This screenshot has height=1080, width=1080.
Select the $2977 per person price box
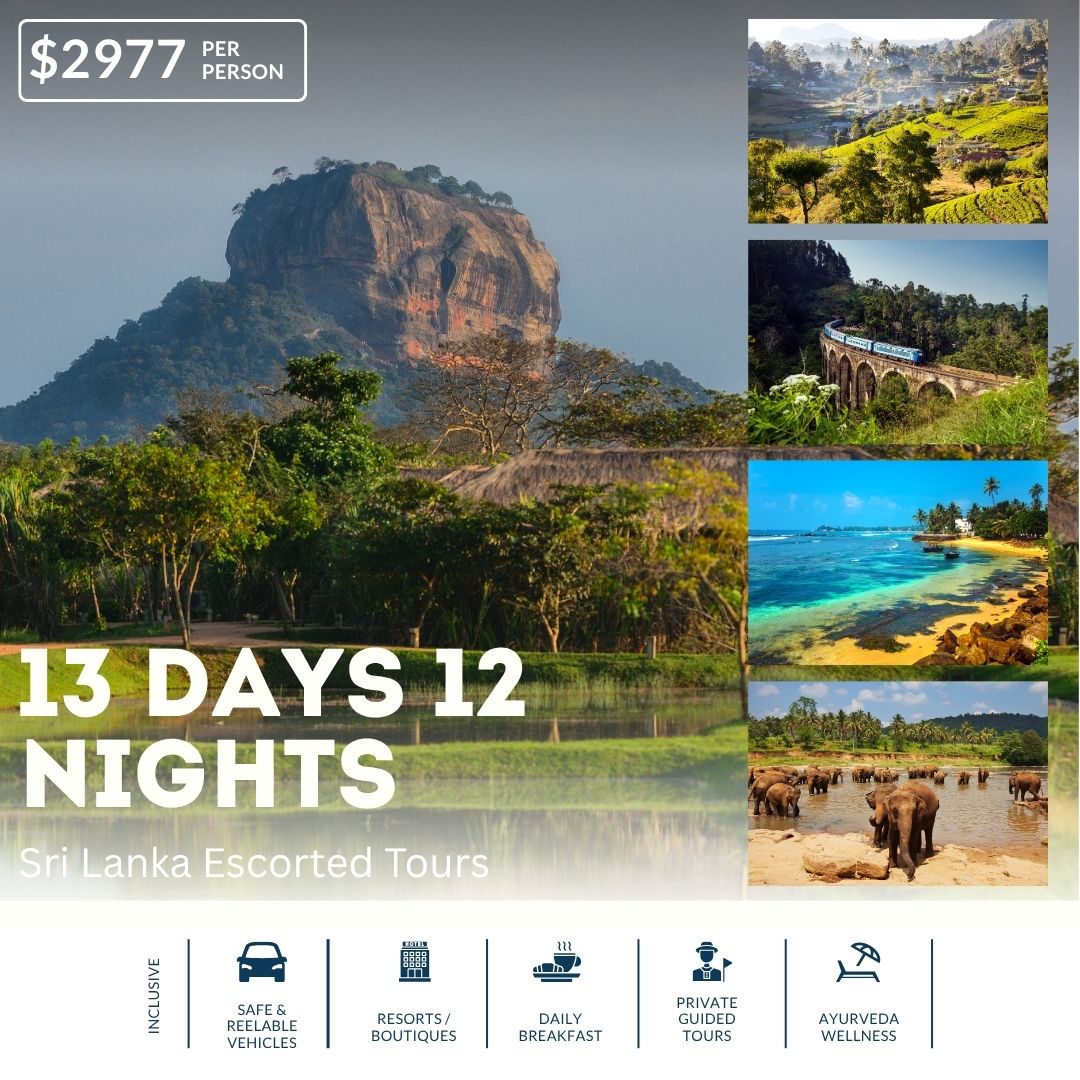coord(163,61)
